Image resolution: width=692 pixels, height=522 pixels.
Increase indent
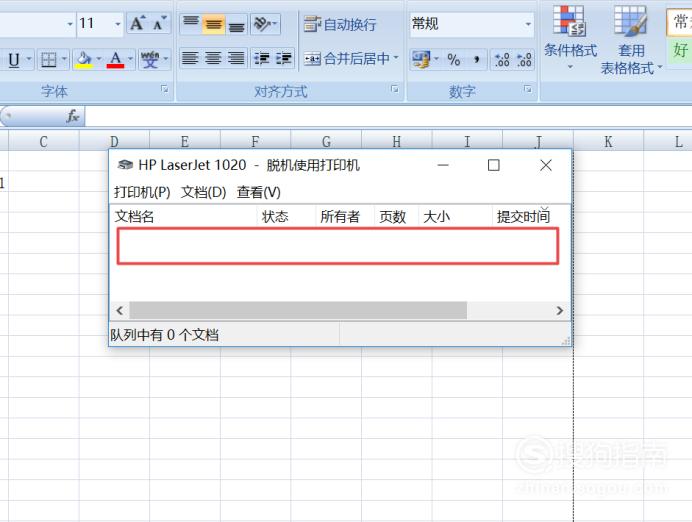[283, 59]
